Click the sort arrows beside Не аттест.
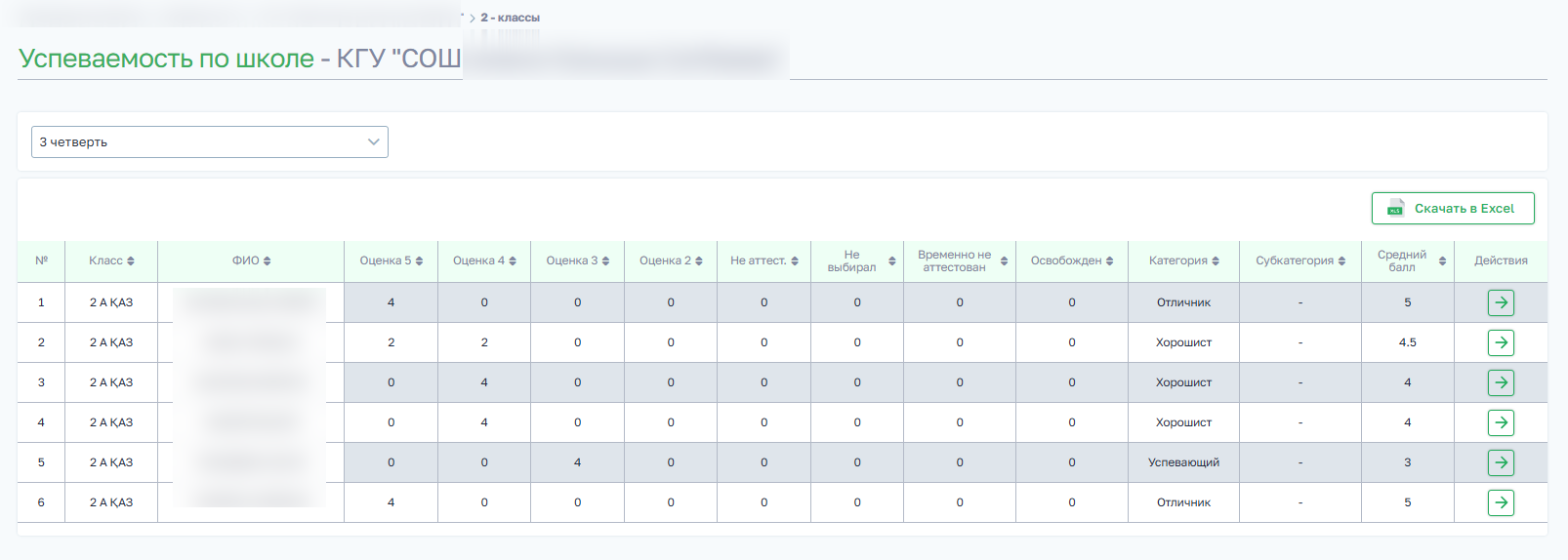This screenshot has height=560, width=1568. click(795, 261)
